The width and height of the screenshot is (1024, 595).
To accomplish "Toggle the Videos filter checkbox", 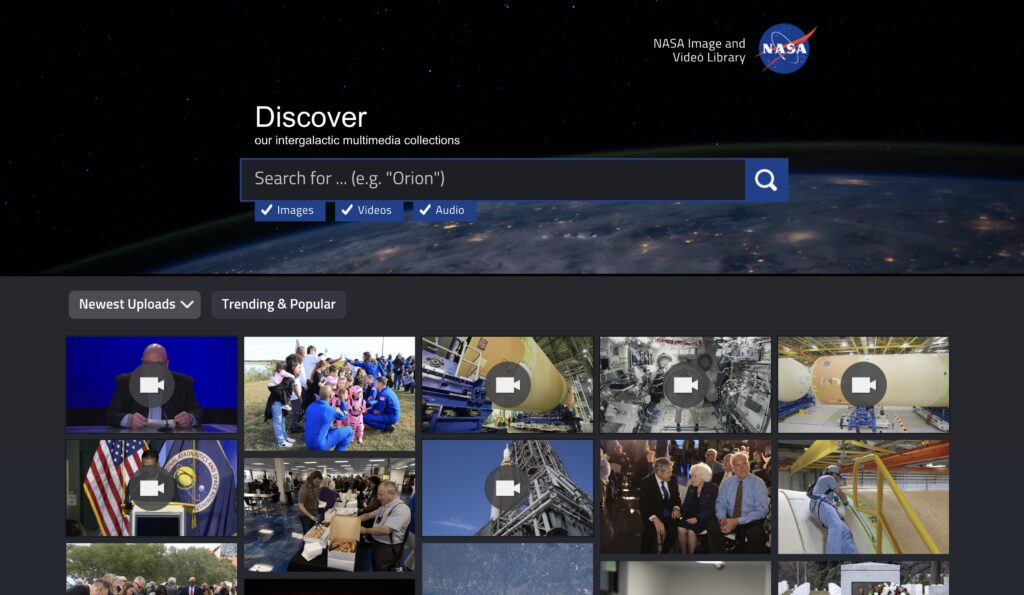I will [x=346, y=210].
